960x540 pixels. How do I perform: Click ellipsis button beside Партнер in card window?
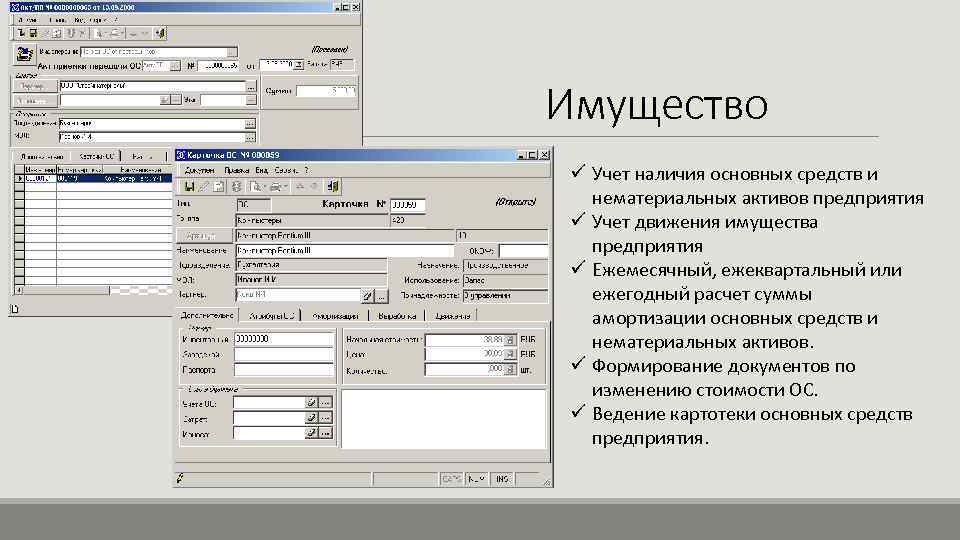[381, 296]
